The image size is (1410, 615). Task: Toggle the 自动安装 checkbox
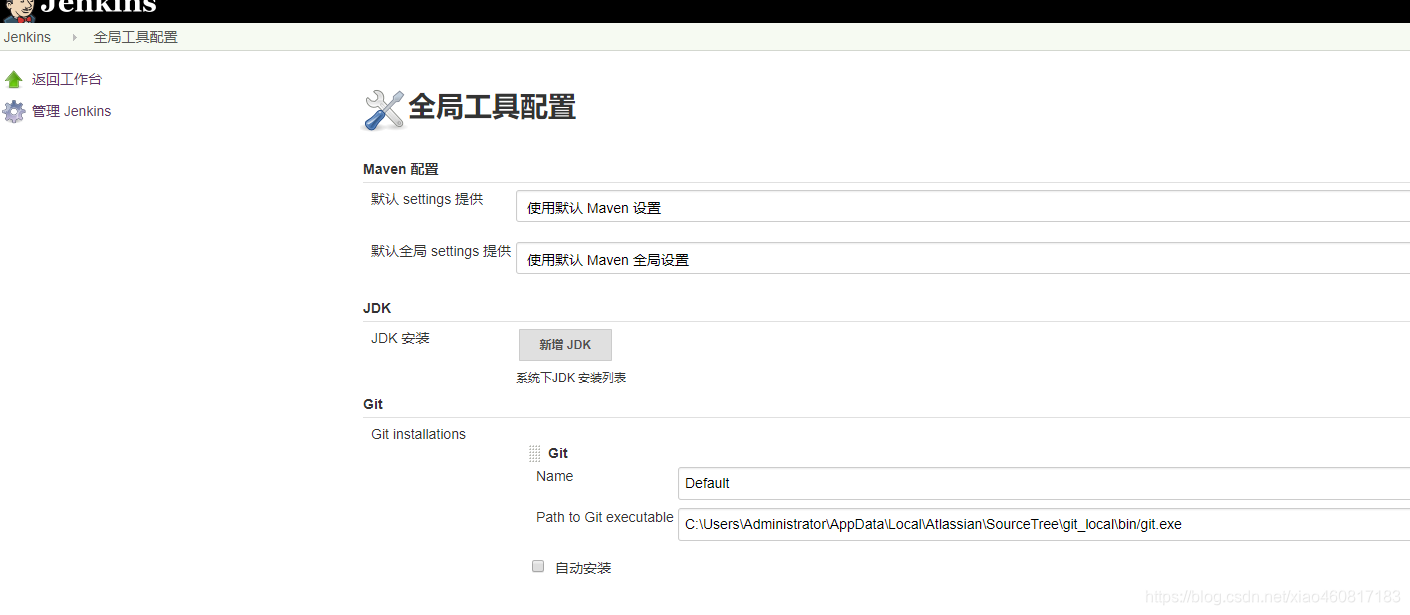pos(538,566)
